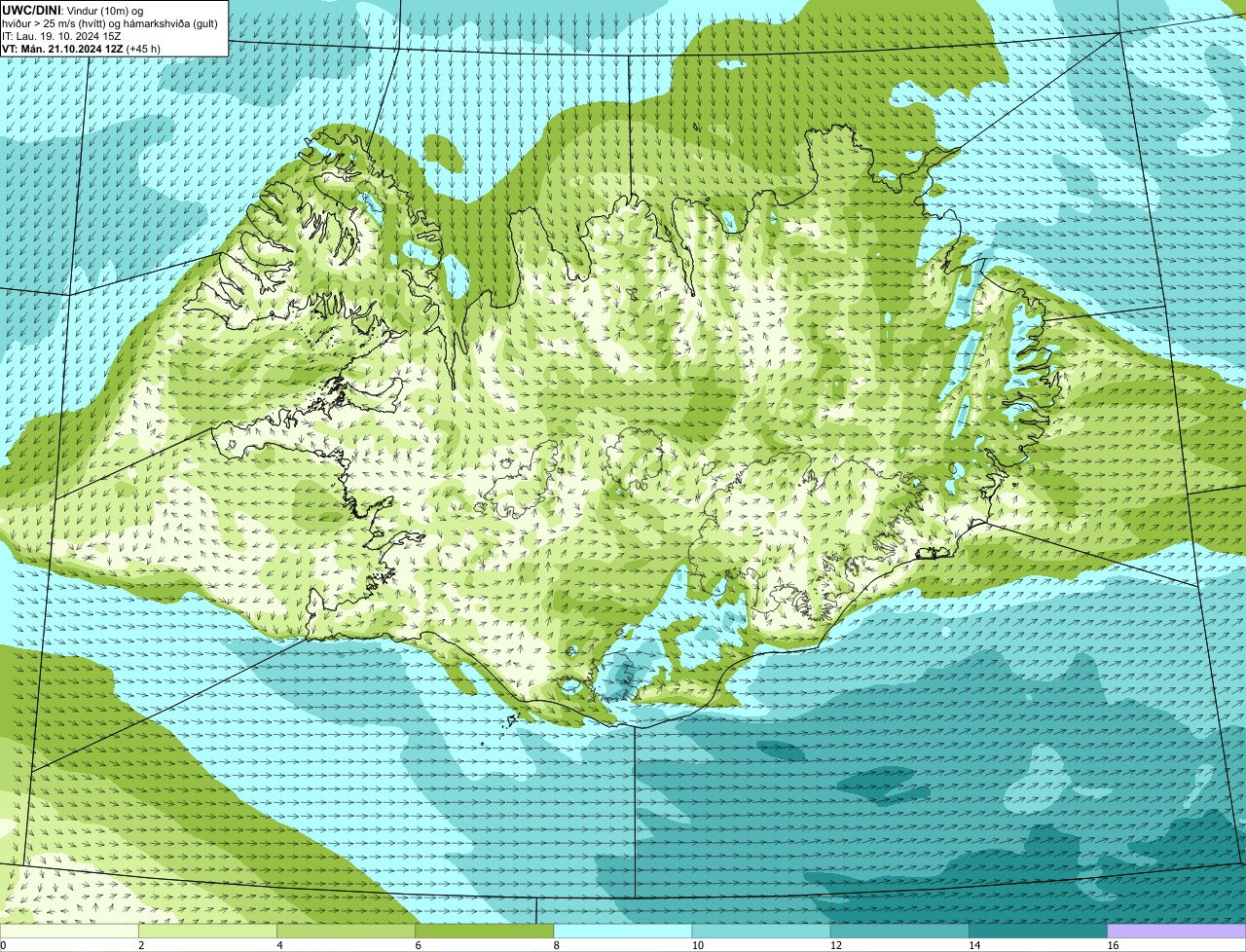Click the scale label '2'

141,945
